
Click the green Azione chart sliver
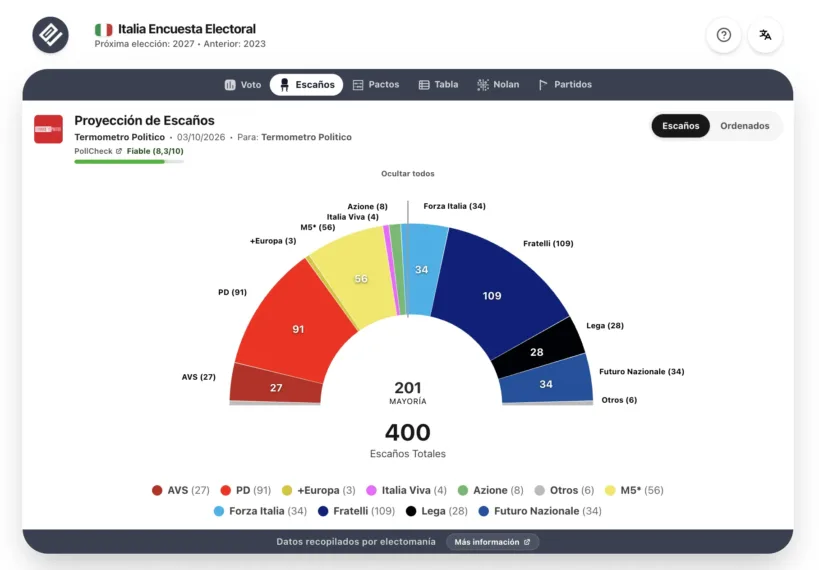[x=397, y=269]
